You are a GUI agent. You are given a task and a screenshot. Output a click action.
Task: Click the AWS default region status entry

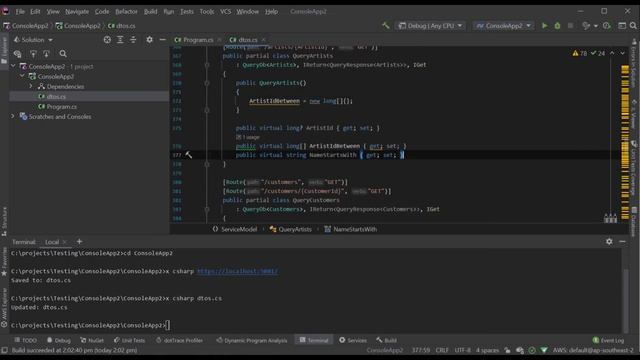click(x=593, y=350)
